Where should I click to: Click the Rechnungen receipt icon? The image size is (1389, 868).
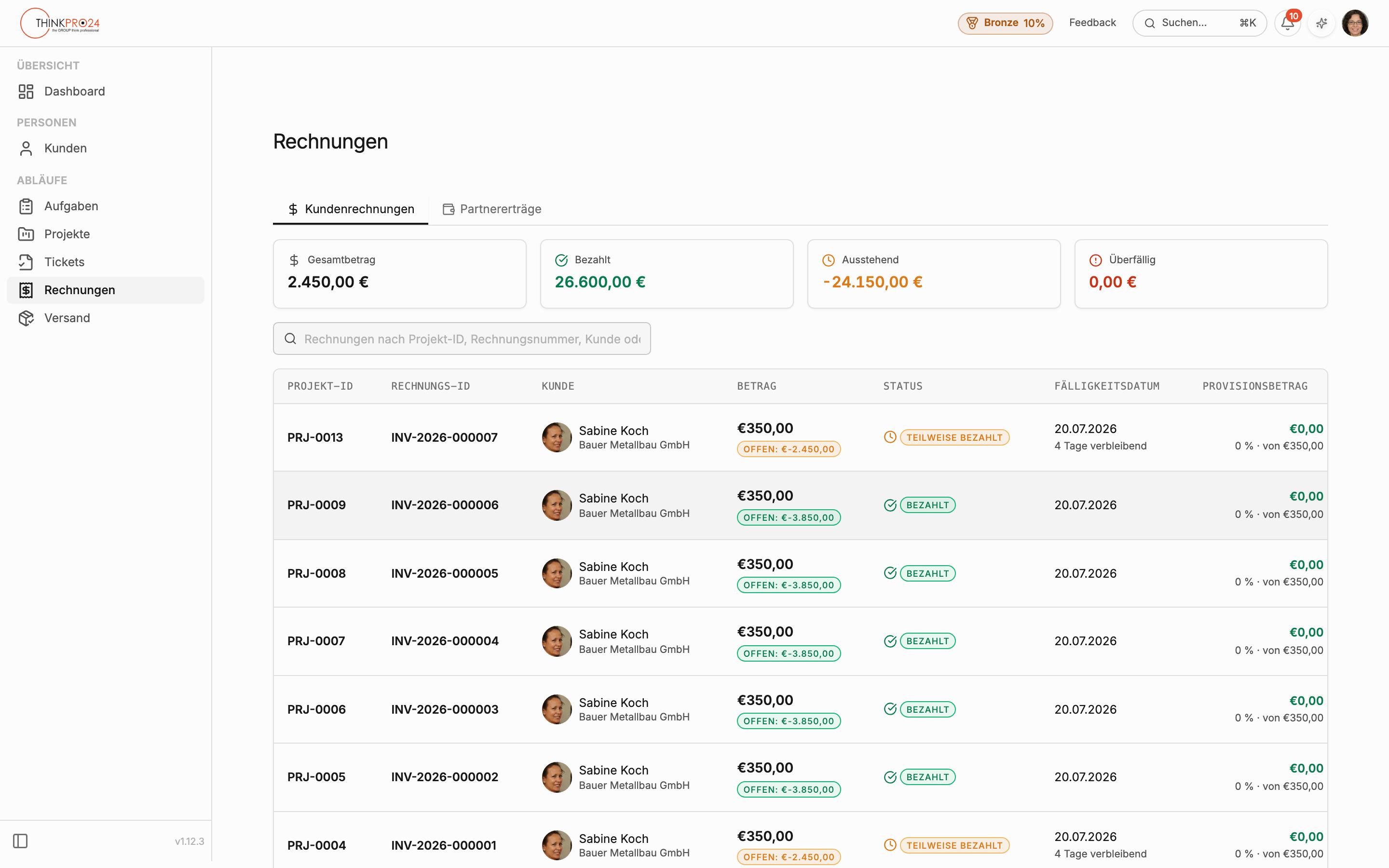click(26, 290)
